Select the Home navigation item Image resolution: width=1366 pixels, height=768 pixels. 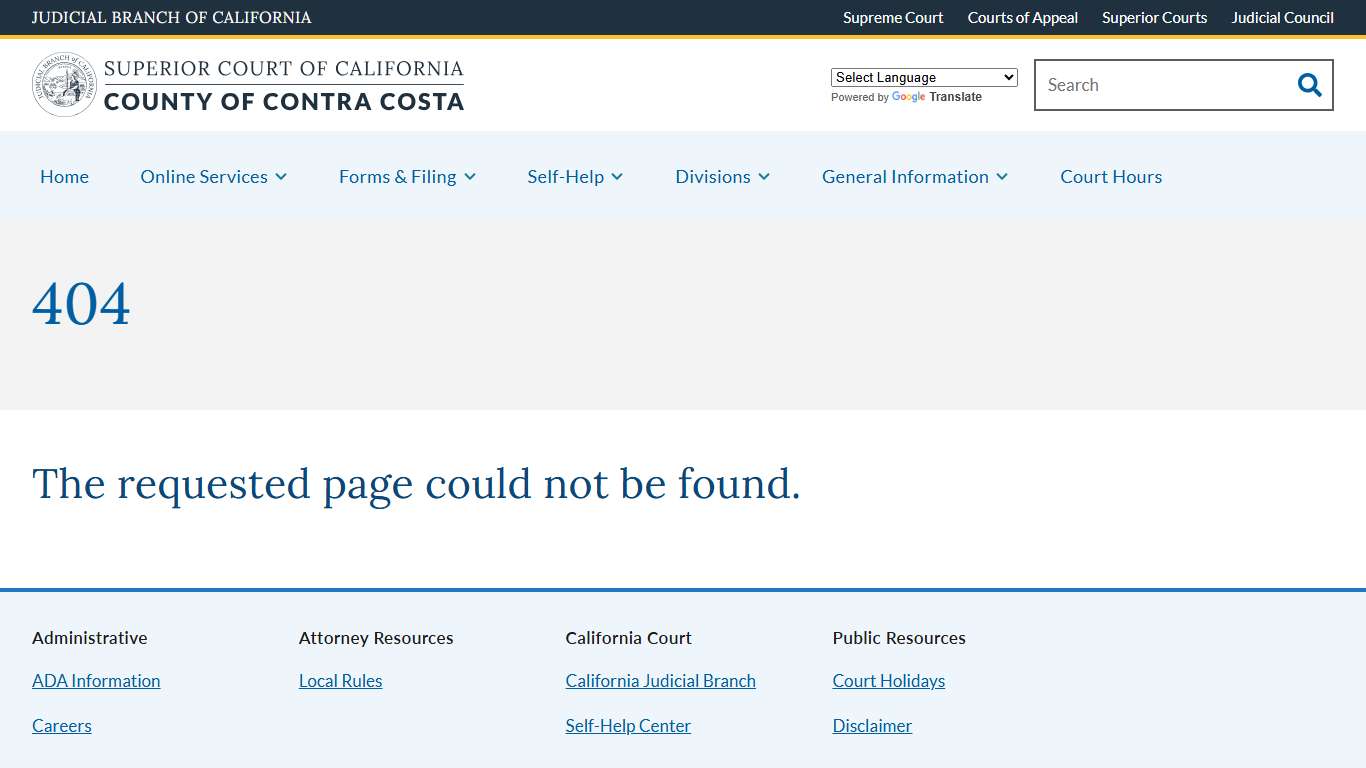coord(64,176)
